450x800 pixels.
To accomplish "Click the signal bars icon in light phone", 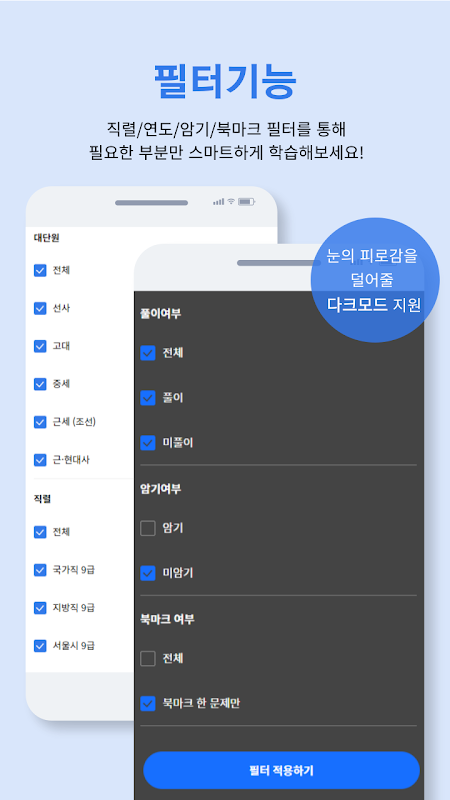I will coord(219,202).
